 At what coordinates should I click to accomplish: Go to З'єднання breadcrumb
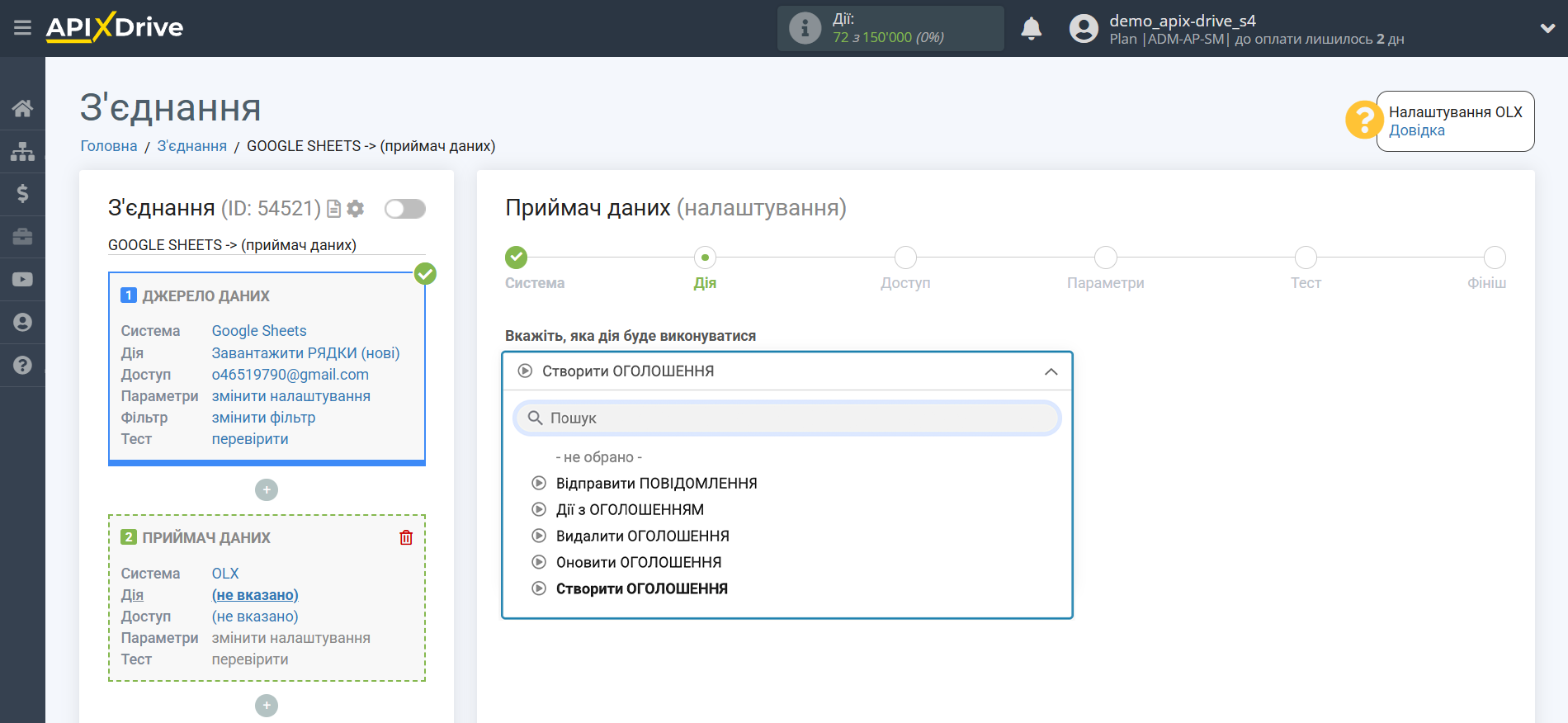192,146
